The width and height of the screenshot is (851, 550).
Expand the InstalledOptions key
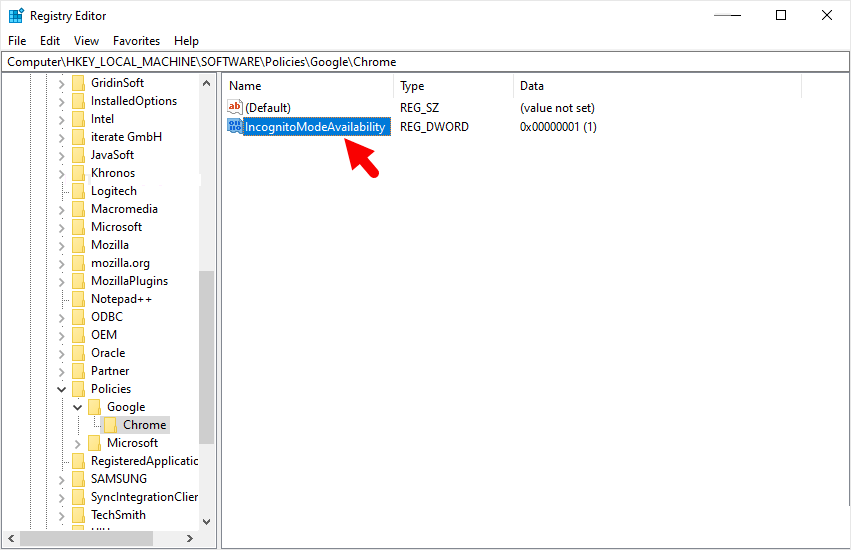coord(61,102)
